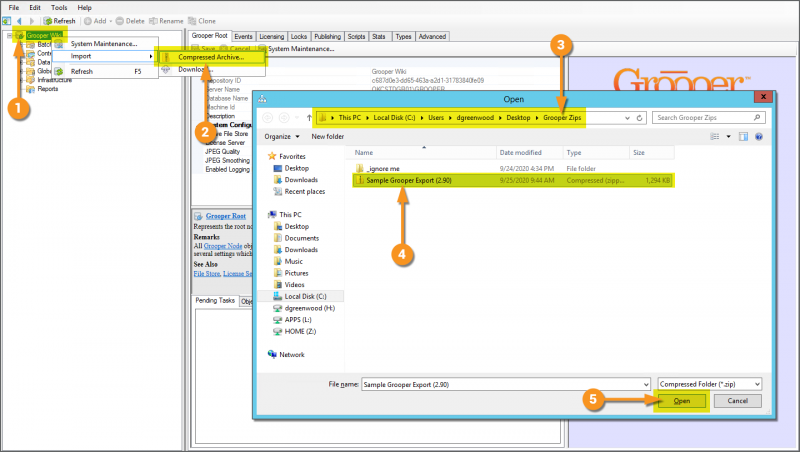Click the Rename toolbar button
Viewport: 800px width, 452px height.
pyautogui.click(x=166, y=21)
